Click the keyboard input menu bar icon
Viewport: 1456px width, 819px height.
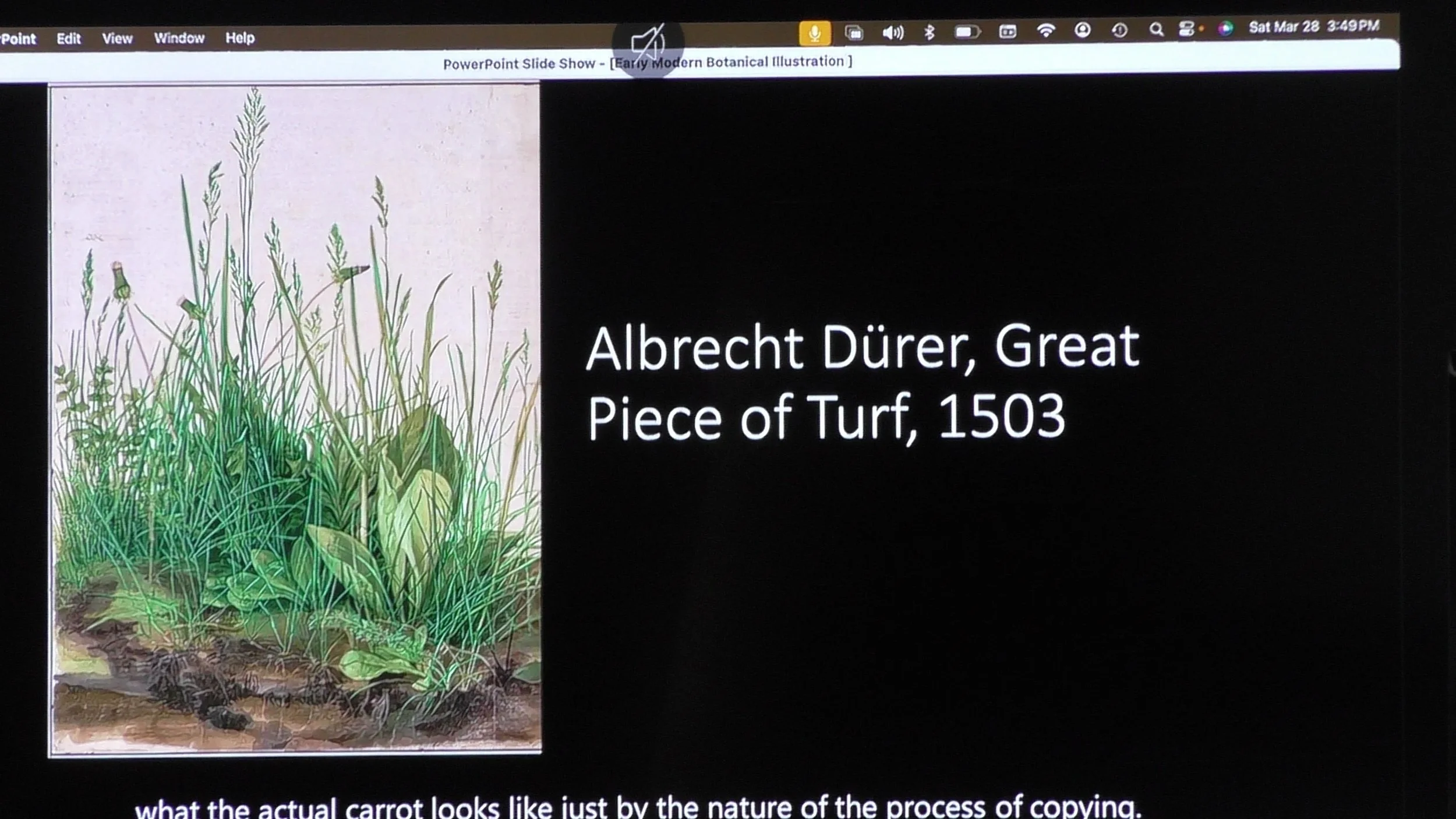(x=1008, y=31)
